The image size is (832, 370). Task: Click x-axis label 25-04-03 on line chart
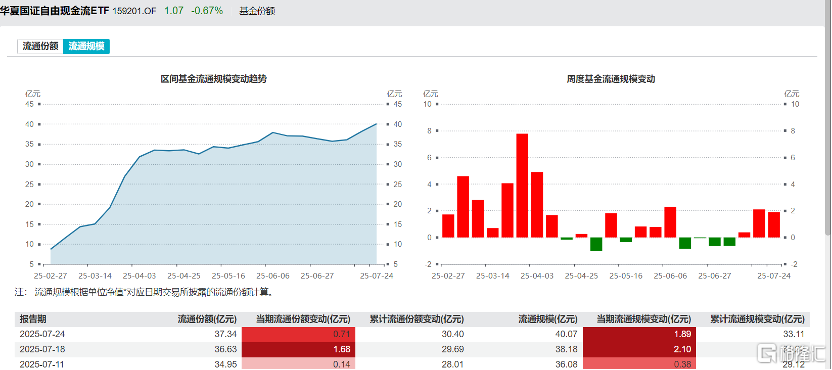pyautogui.click(x=138, y=276)
